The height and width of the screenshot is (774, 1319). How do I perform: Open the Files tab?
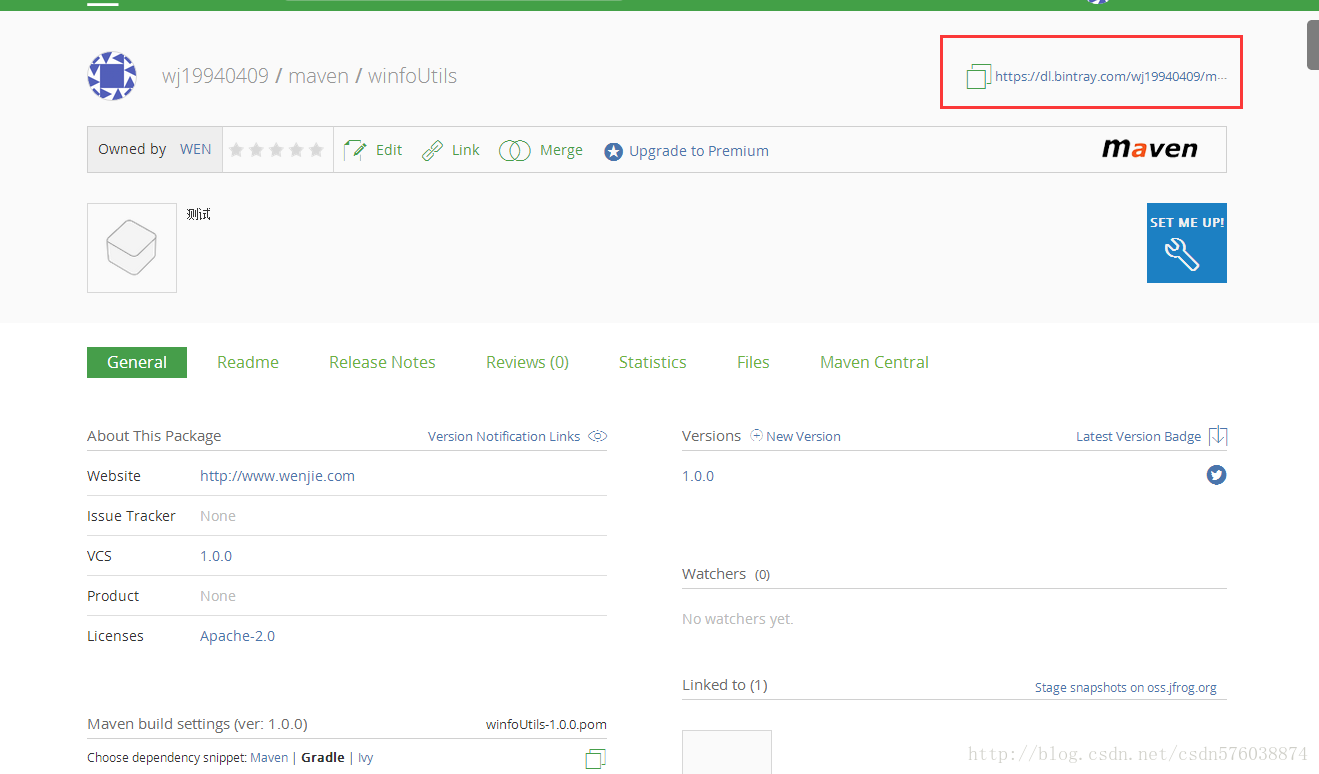point(753,362)
